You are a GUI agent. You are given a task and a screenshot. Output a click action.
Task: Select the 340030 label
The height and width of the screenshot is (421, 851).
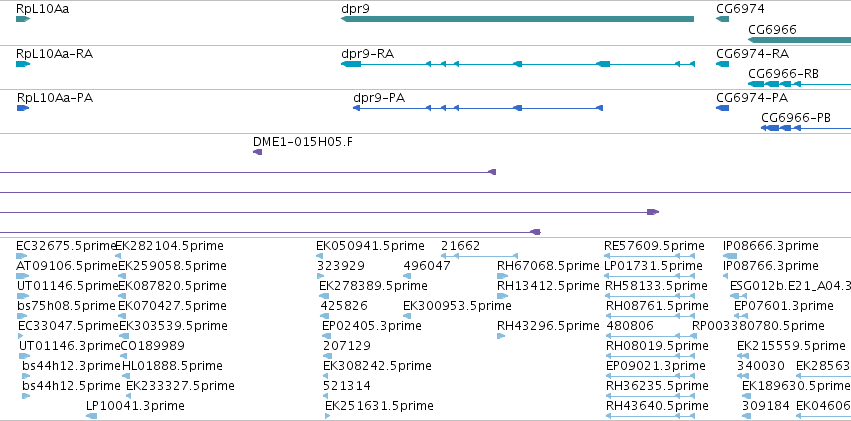[760, 366]
